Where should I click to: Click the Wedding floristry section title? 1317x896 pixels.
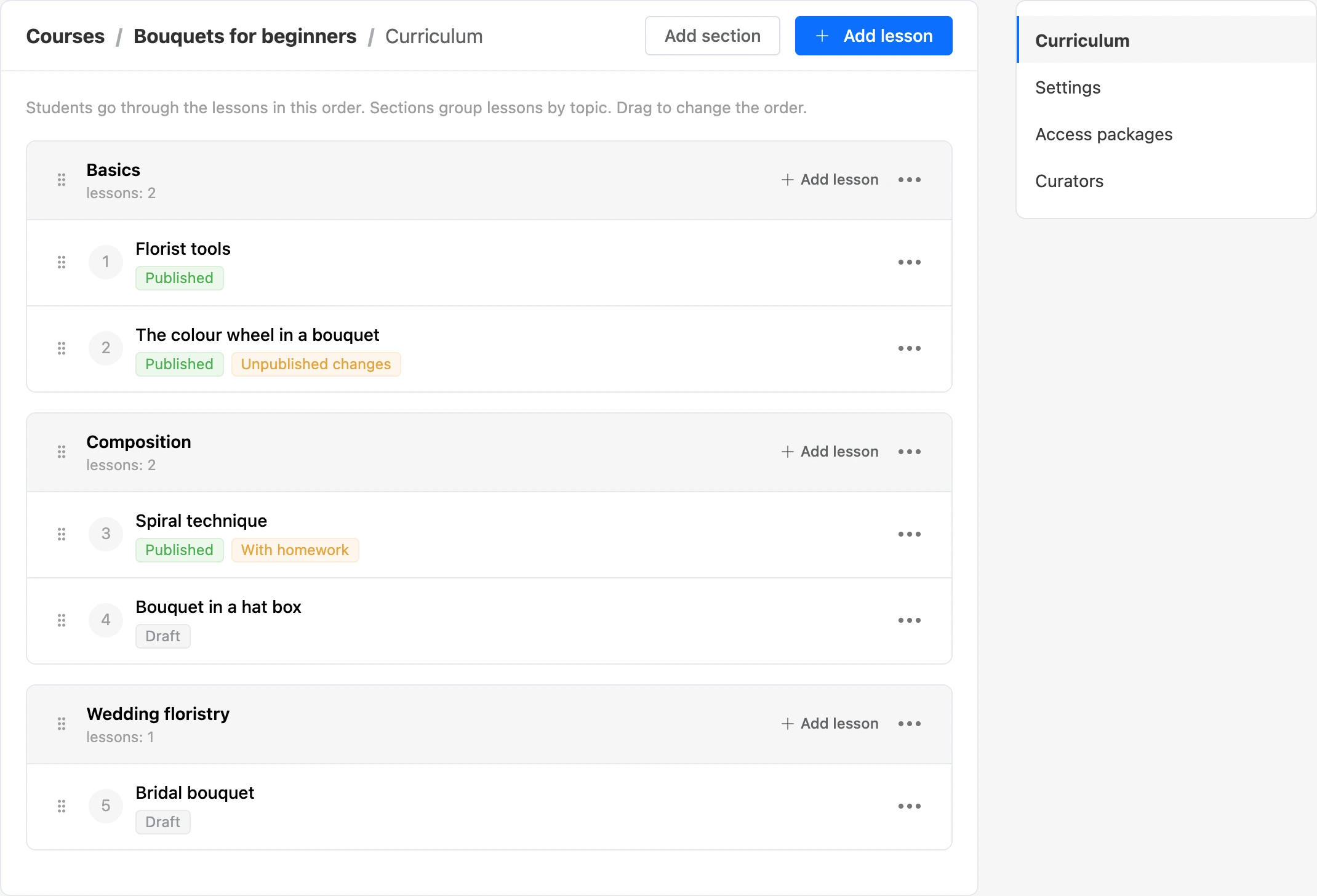click(x=158, y=714)
